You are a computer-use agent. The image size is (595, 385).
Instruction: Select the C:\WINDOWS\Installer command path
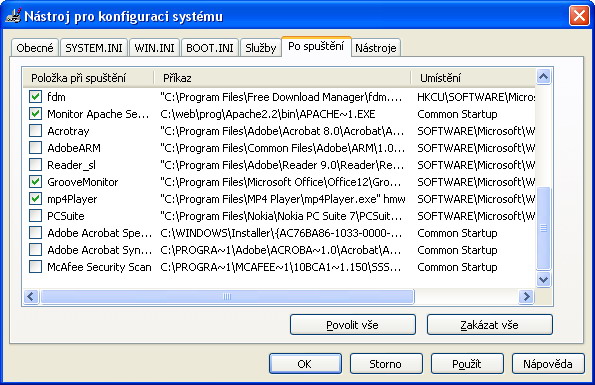coord(281,233)
